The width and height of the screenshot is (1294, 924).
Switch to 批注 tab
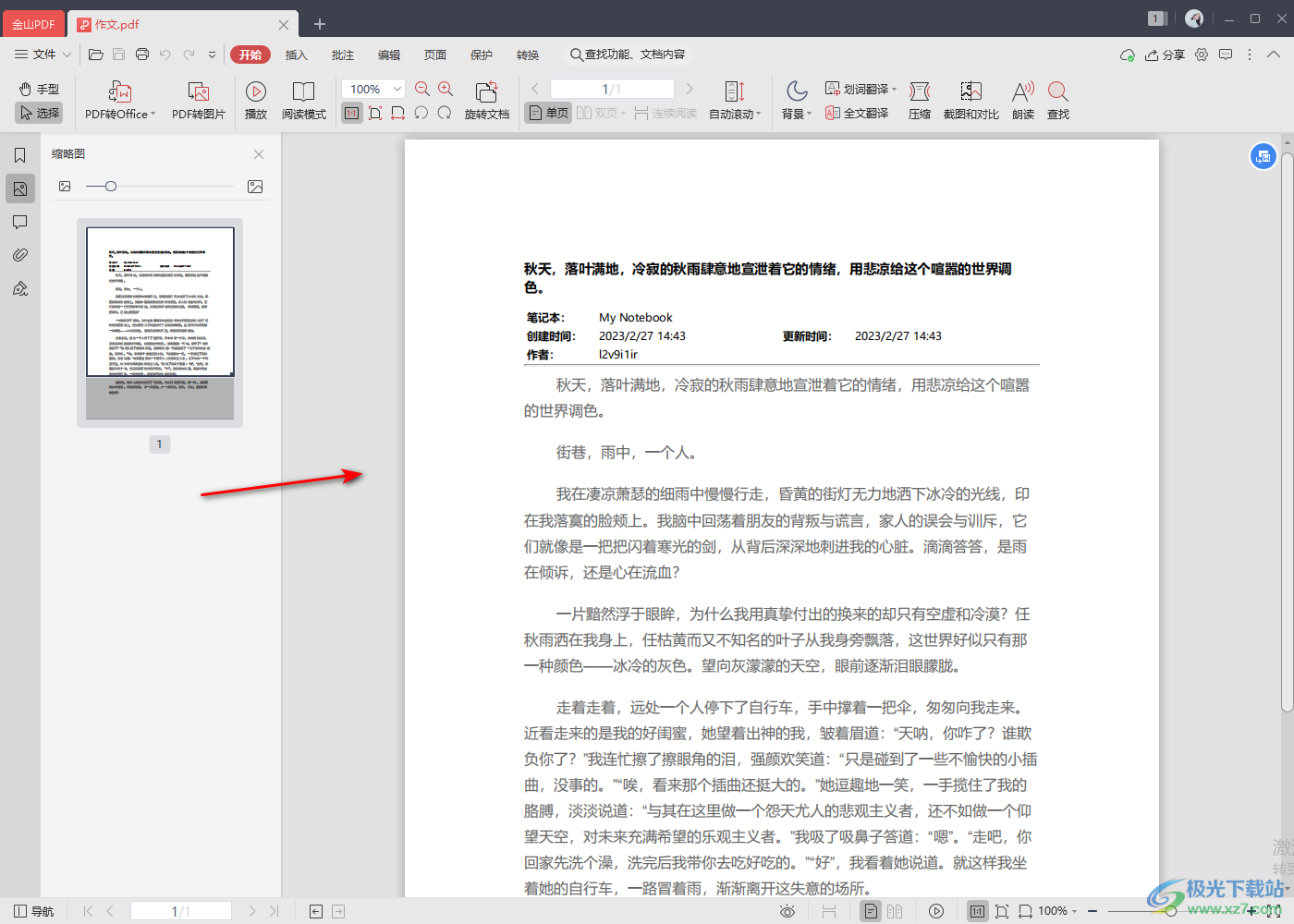click(343, 55)
